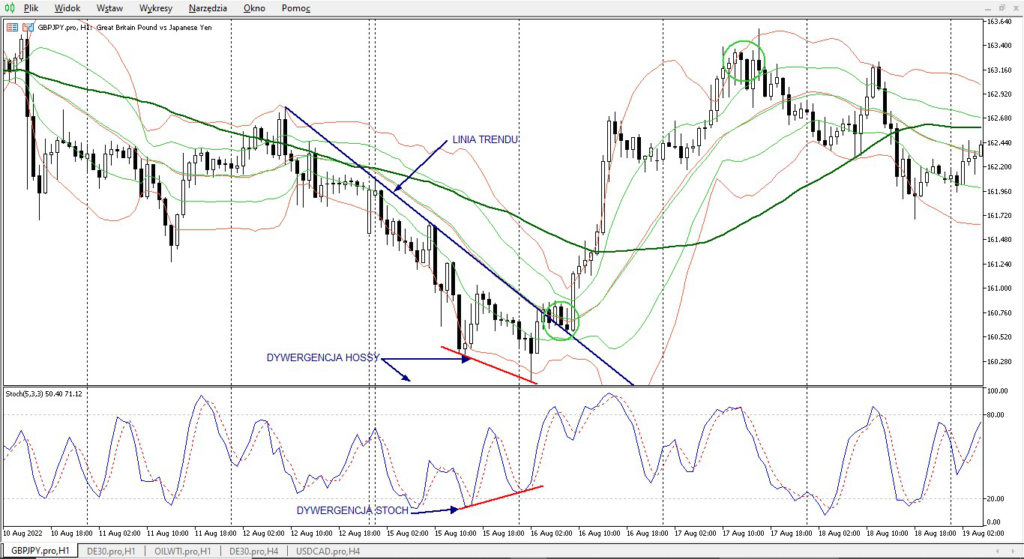Open the Pomoc menu
1024x559 pixels.
(x=295, y=8)
